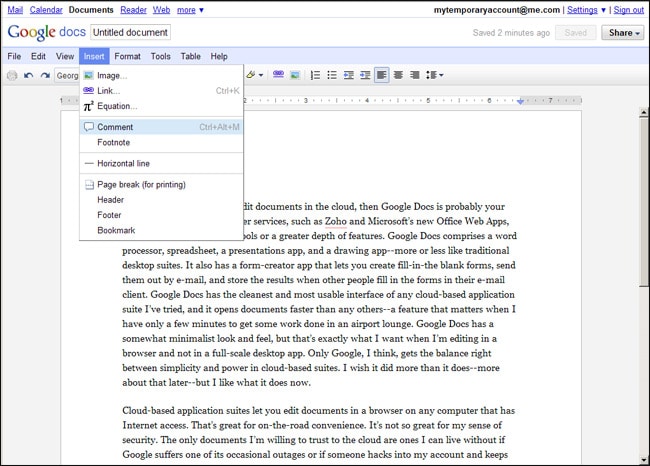Expand the Settings dropdown arrow
This screenshot has width=650, height=466.
pyautogui.click(x=603, y=10)
